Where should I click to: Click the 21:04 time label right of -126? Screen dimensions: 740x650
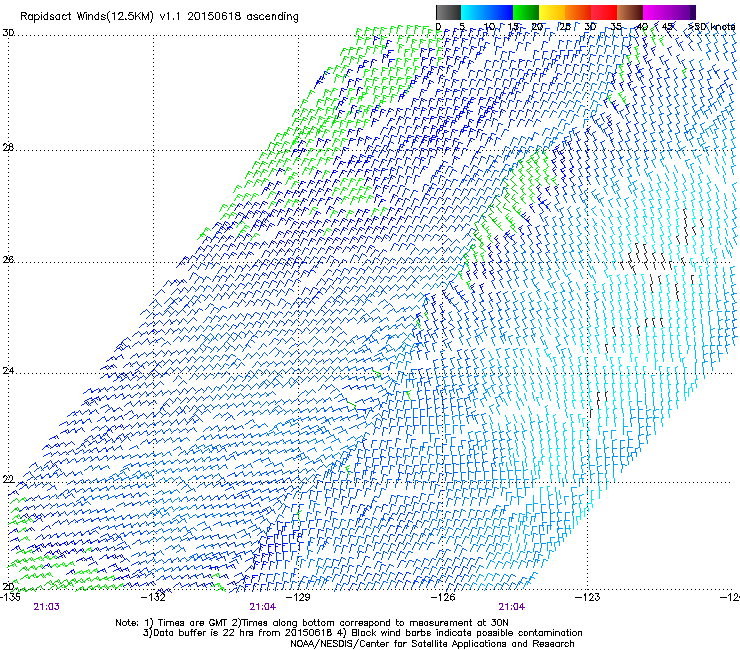click(512, 607)
